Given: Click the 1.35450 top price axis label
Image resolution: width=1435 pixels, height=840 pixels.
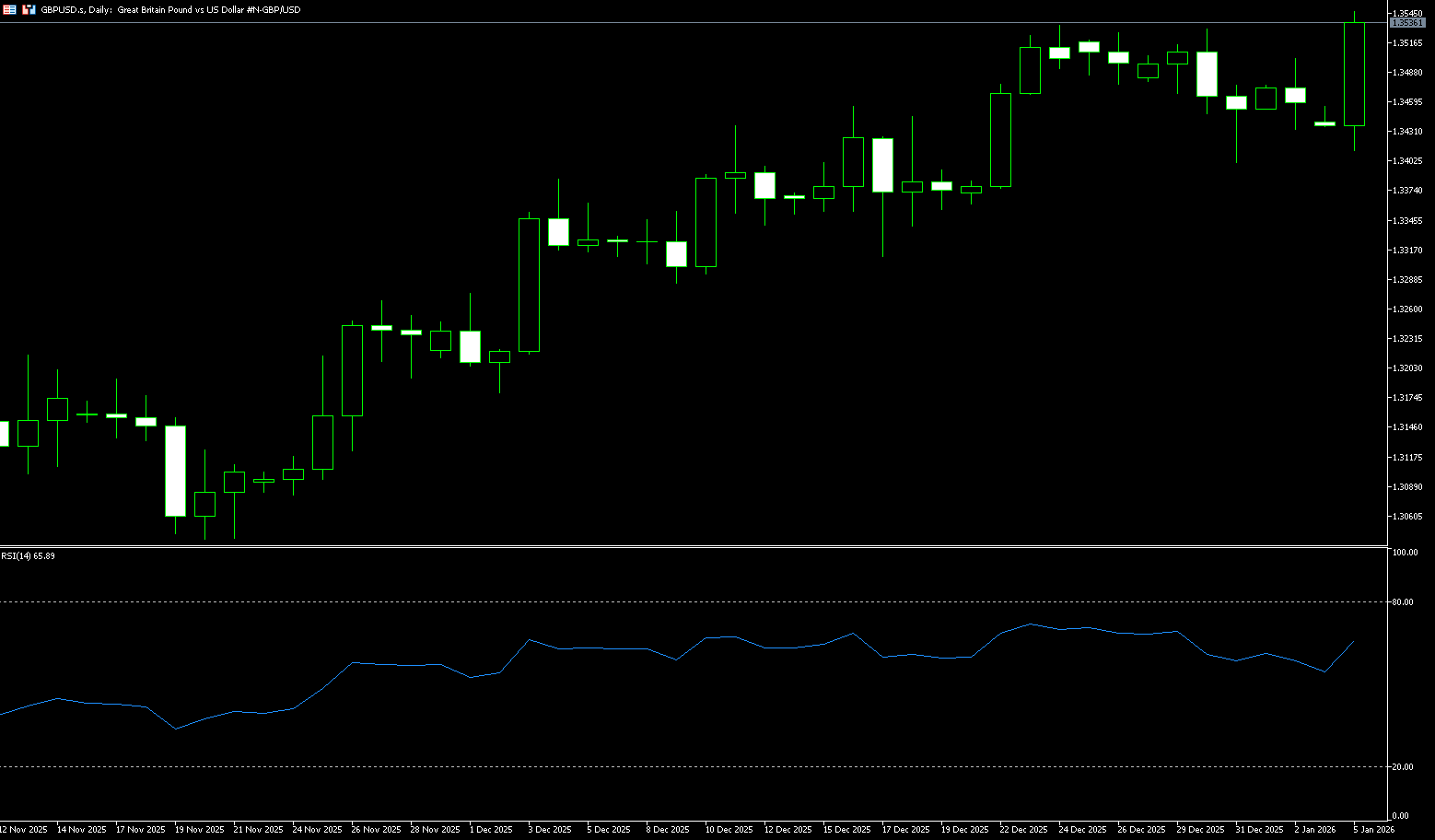Looking at the screenshot, I should [x=1407, y=13].
